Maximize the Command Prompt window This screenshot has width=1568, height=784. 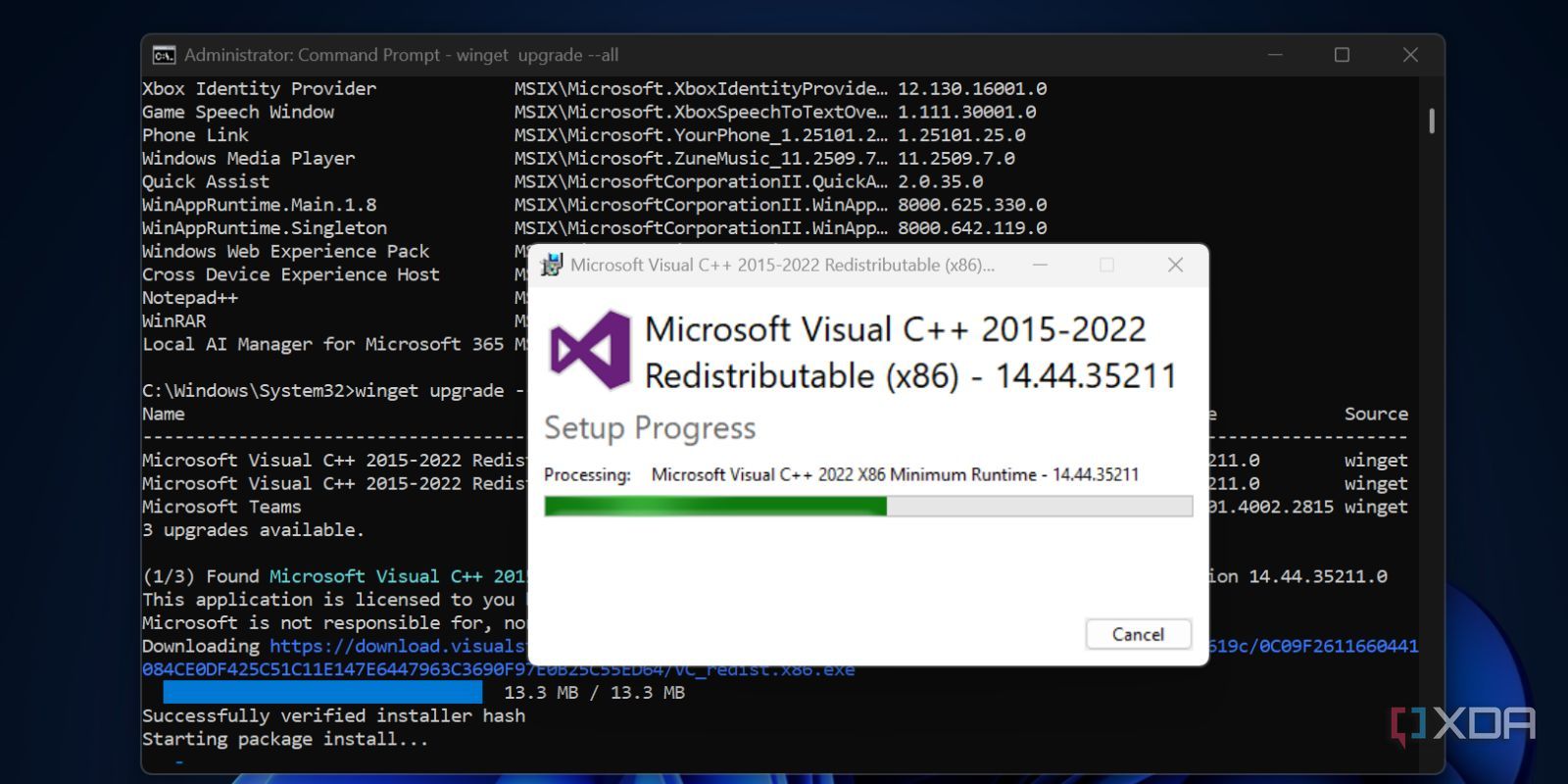pyautogui.click(x=1342, y=55)
